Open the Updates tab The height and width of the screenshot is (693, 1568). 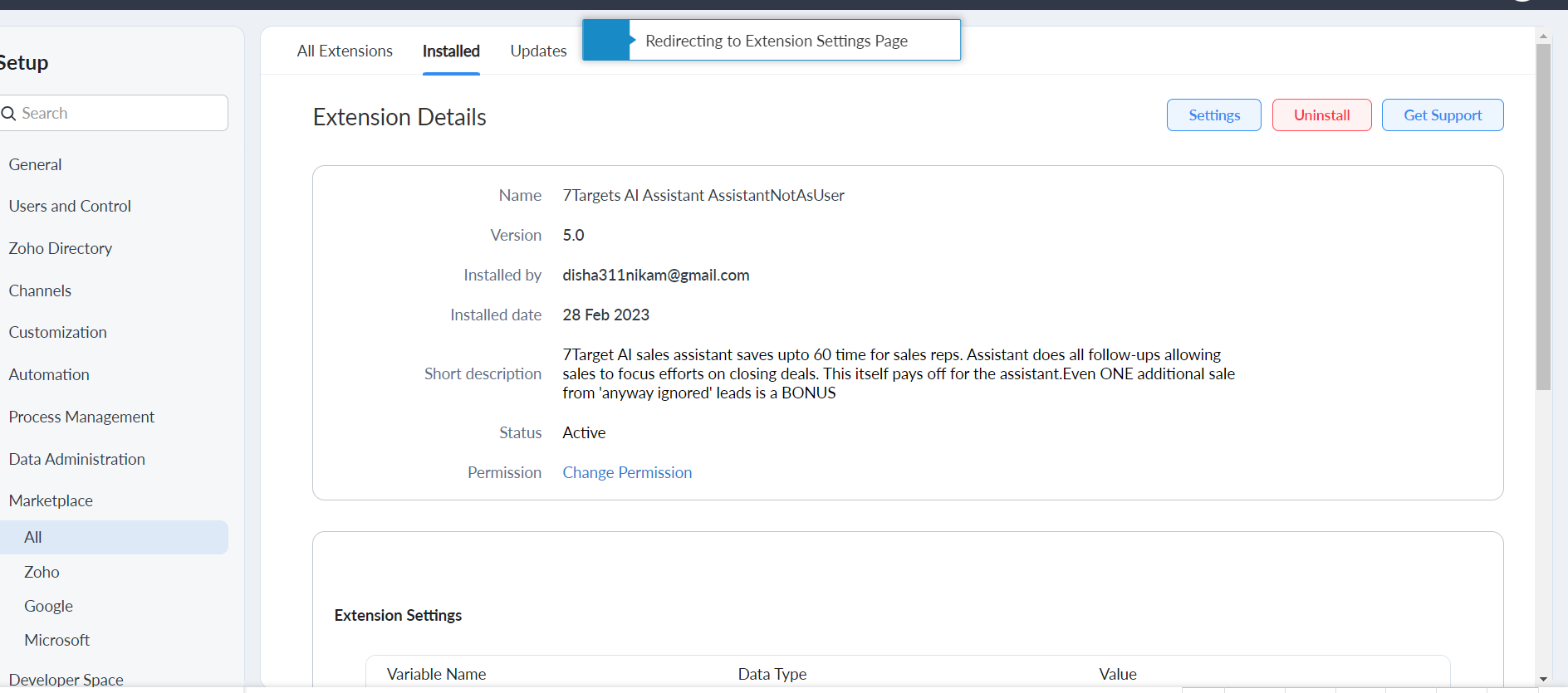[x=538, y=51]
